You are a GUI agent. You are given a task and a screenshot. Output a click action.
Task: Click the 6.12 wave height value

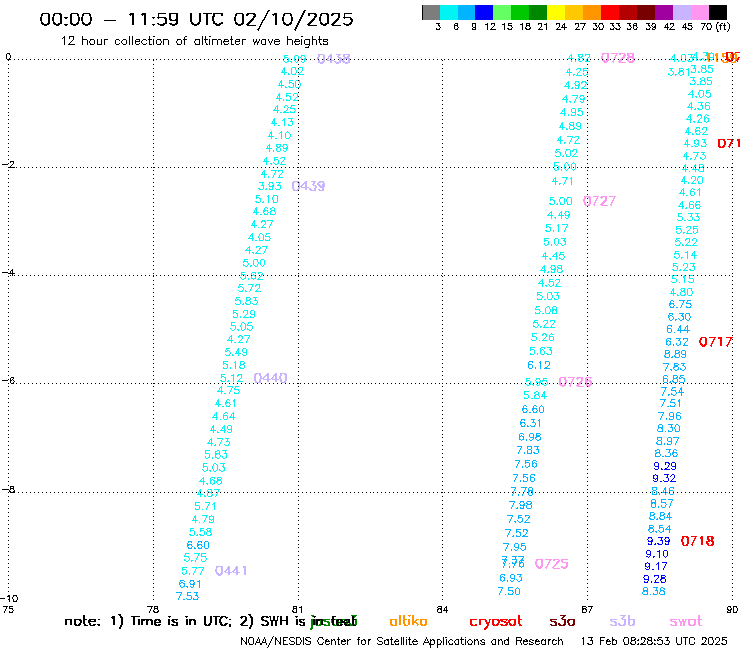[538, 365]
